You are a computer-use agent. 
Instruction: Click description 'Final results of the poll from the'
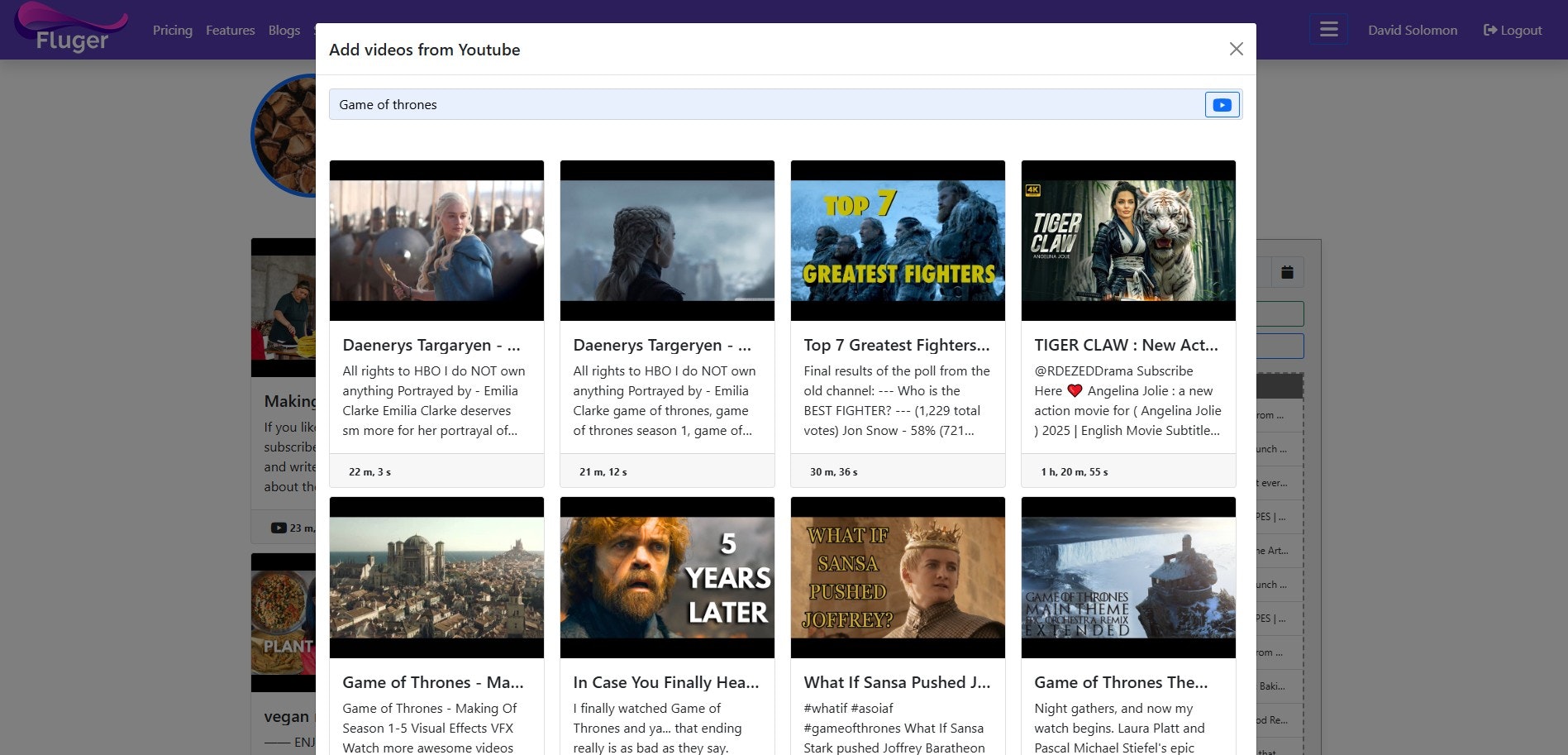[x=897, y=371]
